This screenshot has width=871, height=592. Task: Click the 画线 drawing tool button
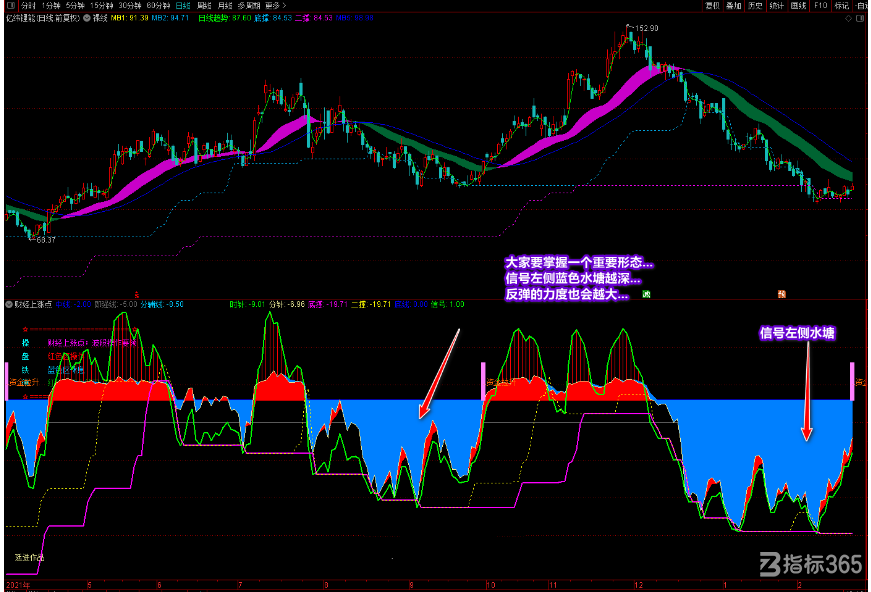pyautogui.click(x=798, y=6)
